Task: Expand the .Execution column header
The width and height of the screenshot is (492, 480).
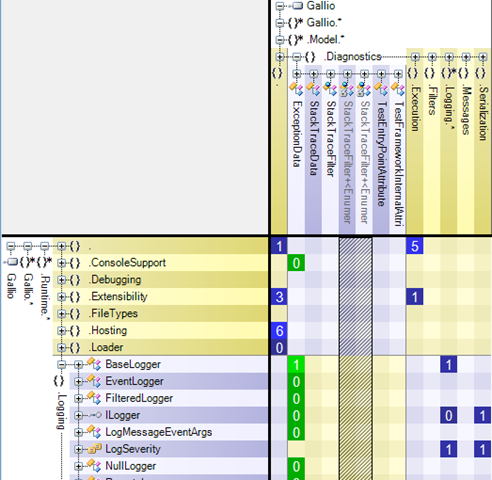Action: pos(415,57)
